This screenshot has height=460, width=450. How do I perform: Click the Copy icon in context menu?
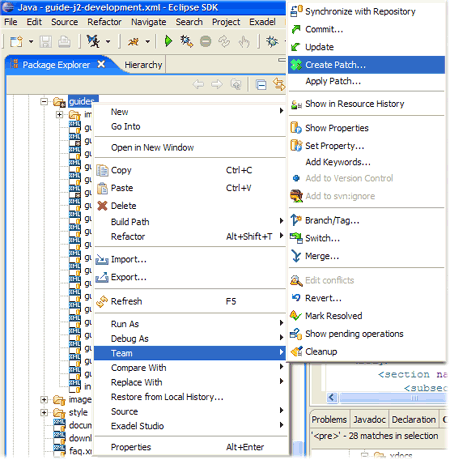[x=102, y=170]
